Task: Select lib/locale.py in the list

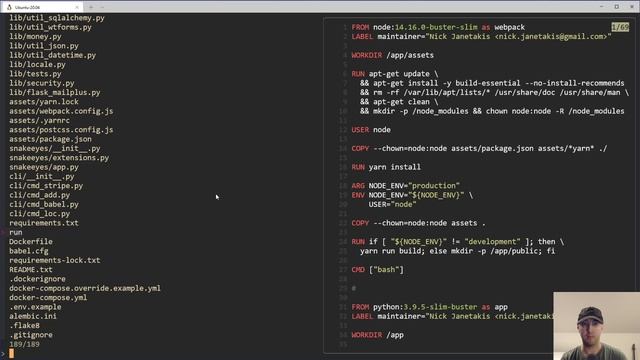Action: pos(37,64)
